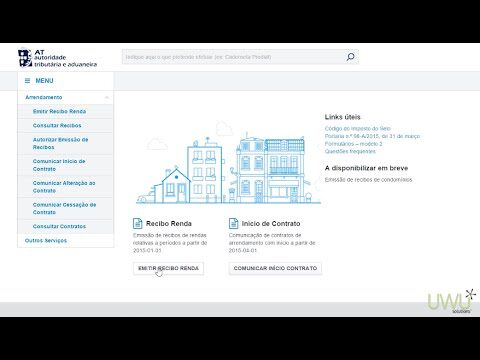The image size is (480, 360).
Task: Click the Recibo Renda document icon
Action: (138, 223)
